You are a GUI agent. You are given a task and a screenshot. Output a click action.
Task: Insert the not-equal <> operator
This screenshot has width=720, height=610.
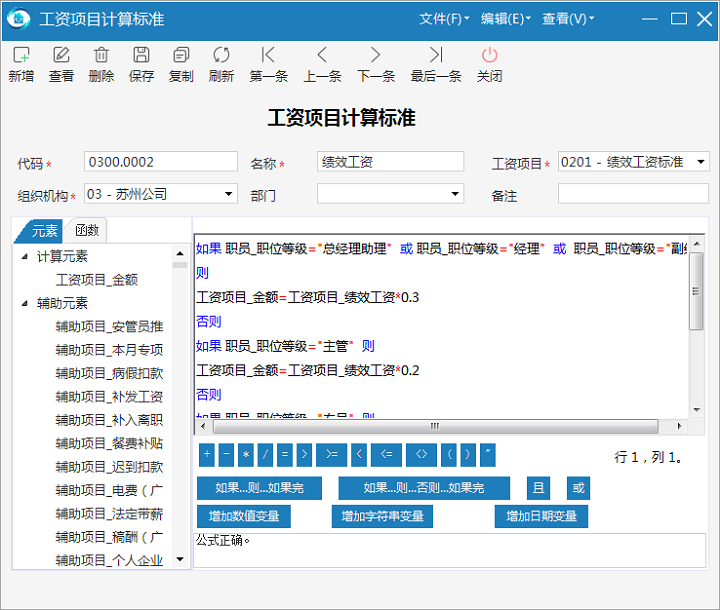(422, 455)
